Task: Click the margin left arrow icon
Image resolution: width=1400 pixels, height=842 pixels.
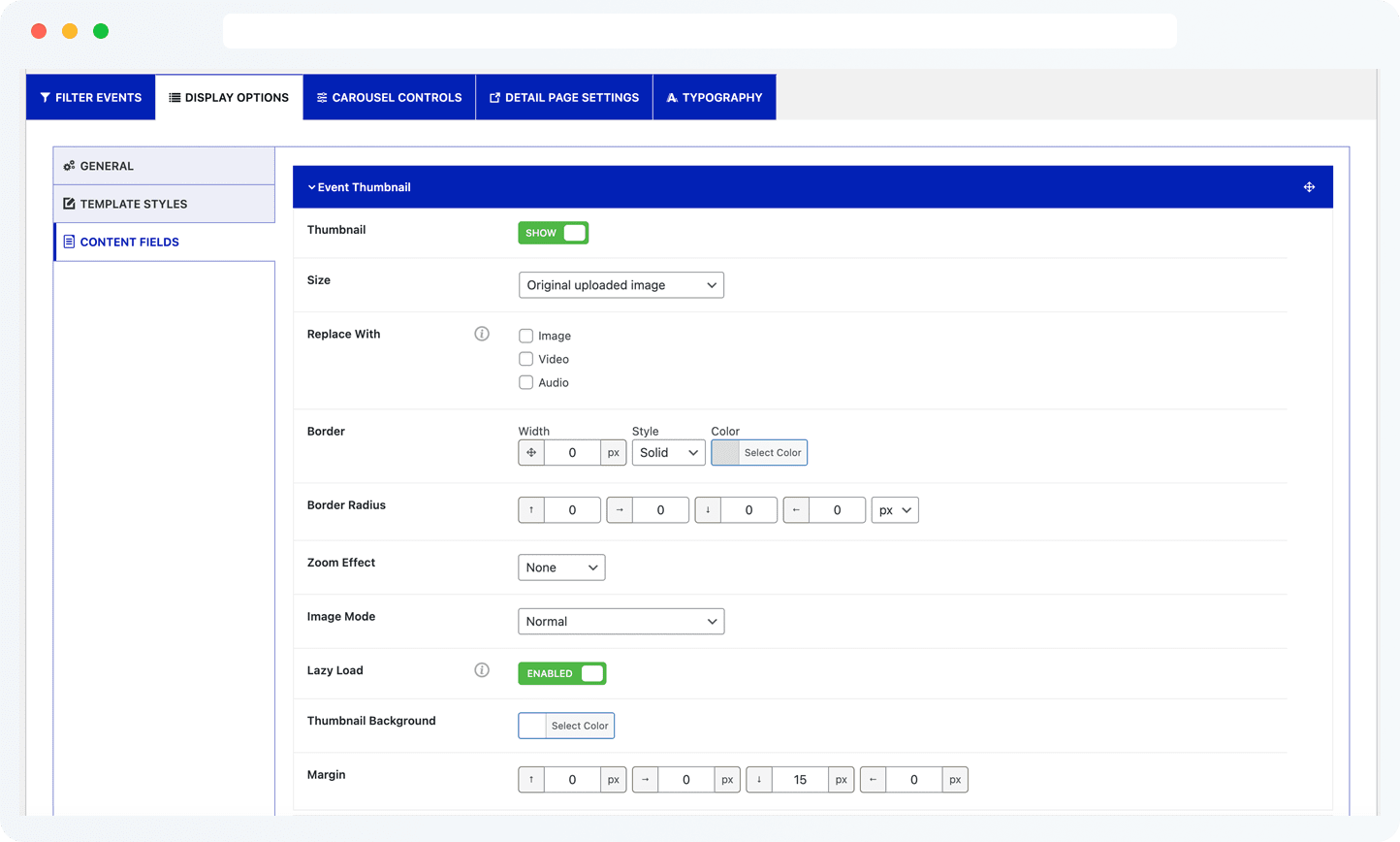Action: [873, 780]
